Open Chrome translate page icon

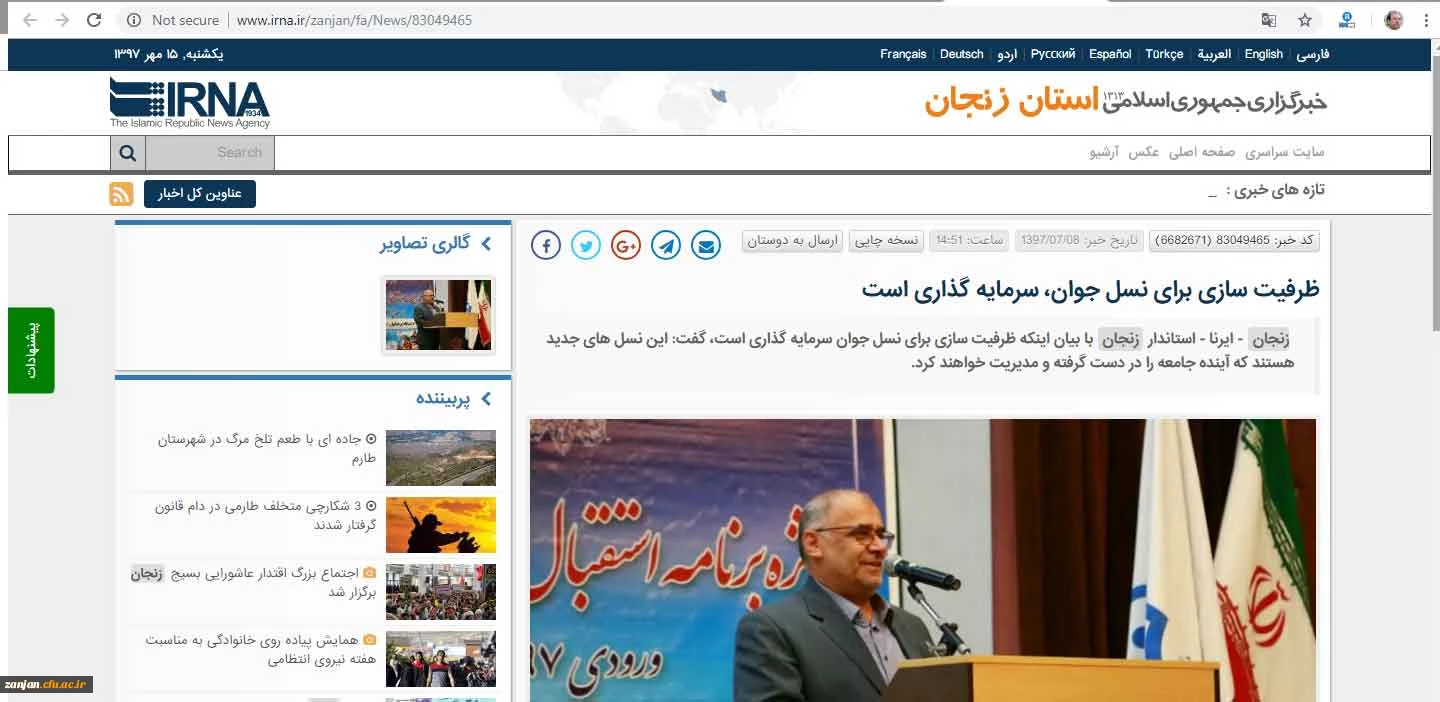point(1269,20)
